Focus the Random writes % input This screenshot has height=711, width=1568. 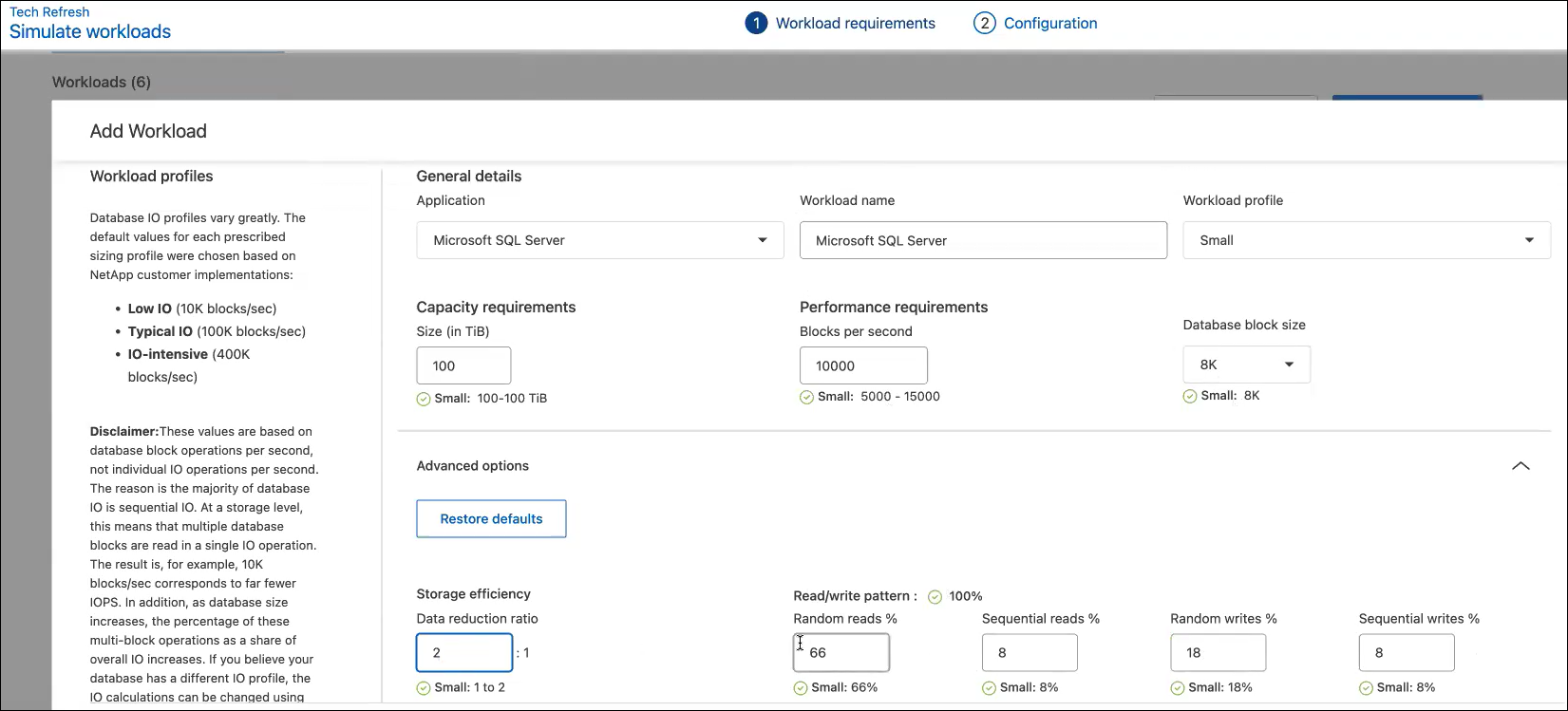point(1218,653)
